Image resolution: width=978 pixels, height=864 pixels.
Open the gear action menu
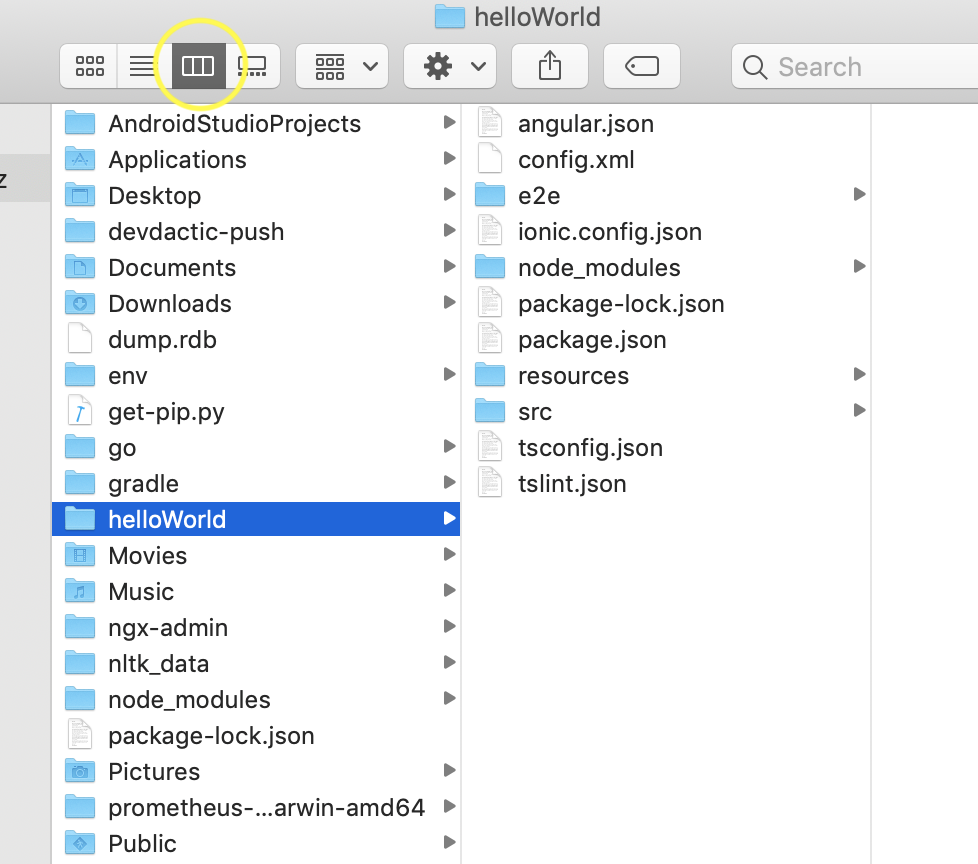[x=450, y=66]
